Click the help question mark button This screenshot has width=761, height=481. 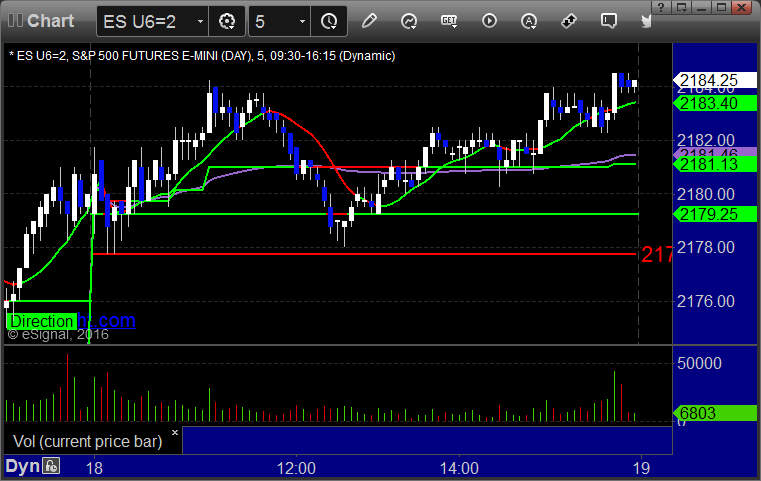point(661,7)
